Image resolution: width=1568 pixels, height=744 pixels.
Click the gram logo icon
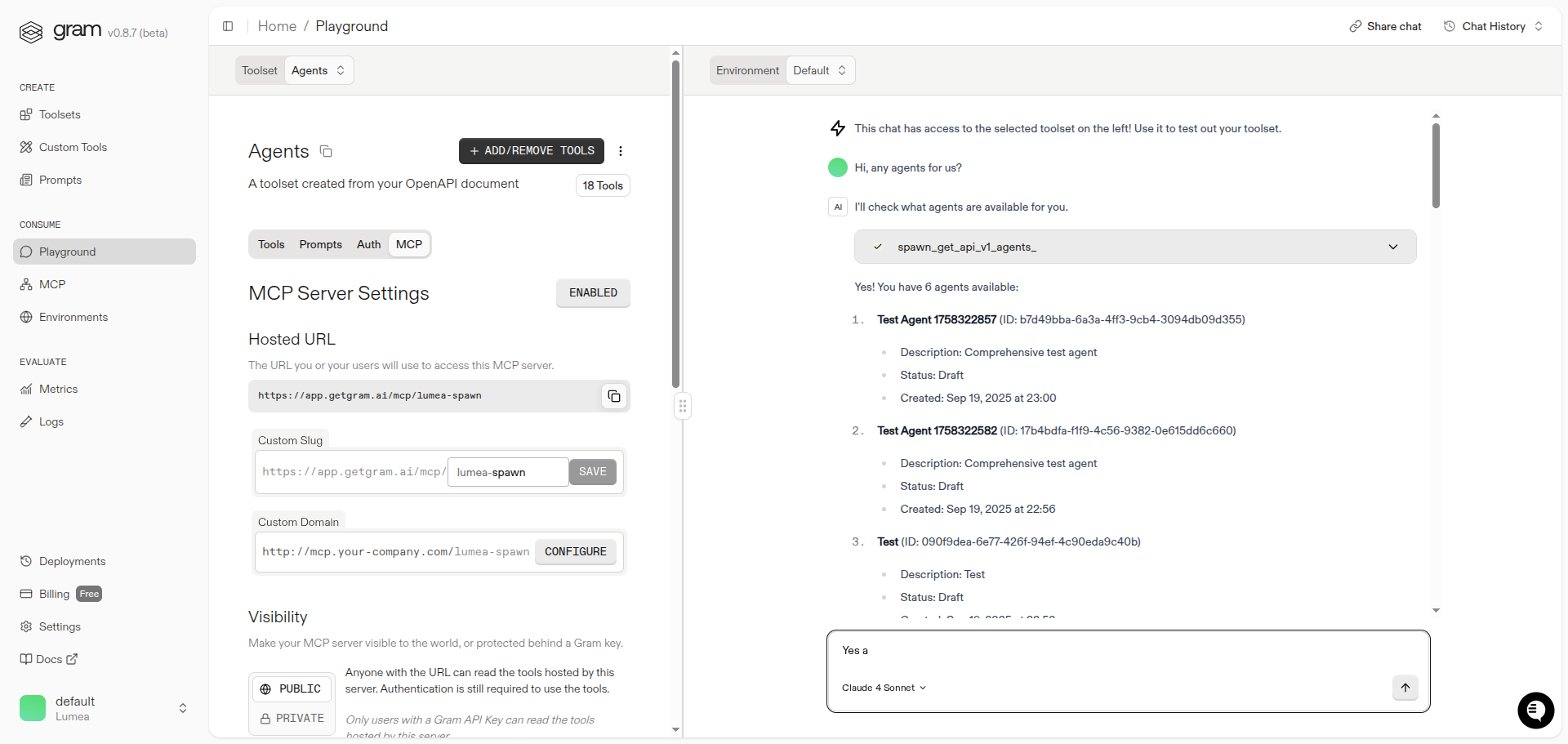click(31, 33)
